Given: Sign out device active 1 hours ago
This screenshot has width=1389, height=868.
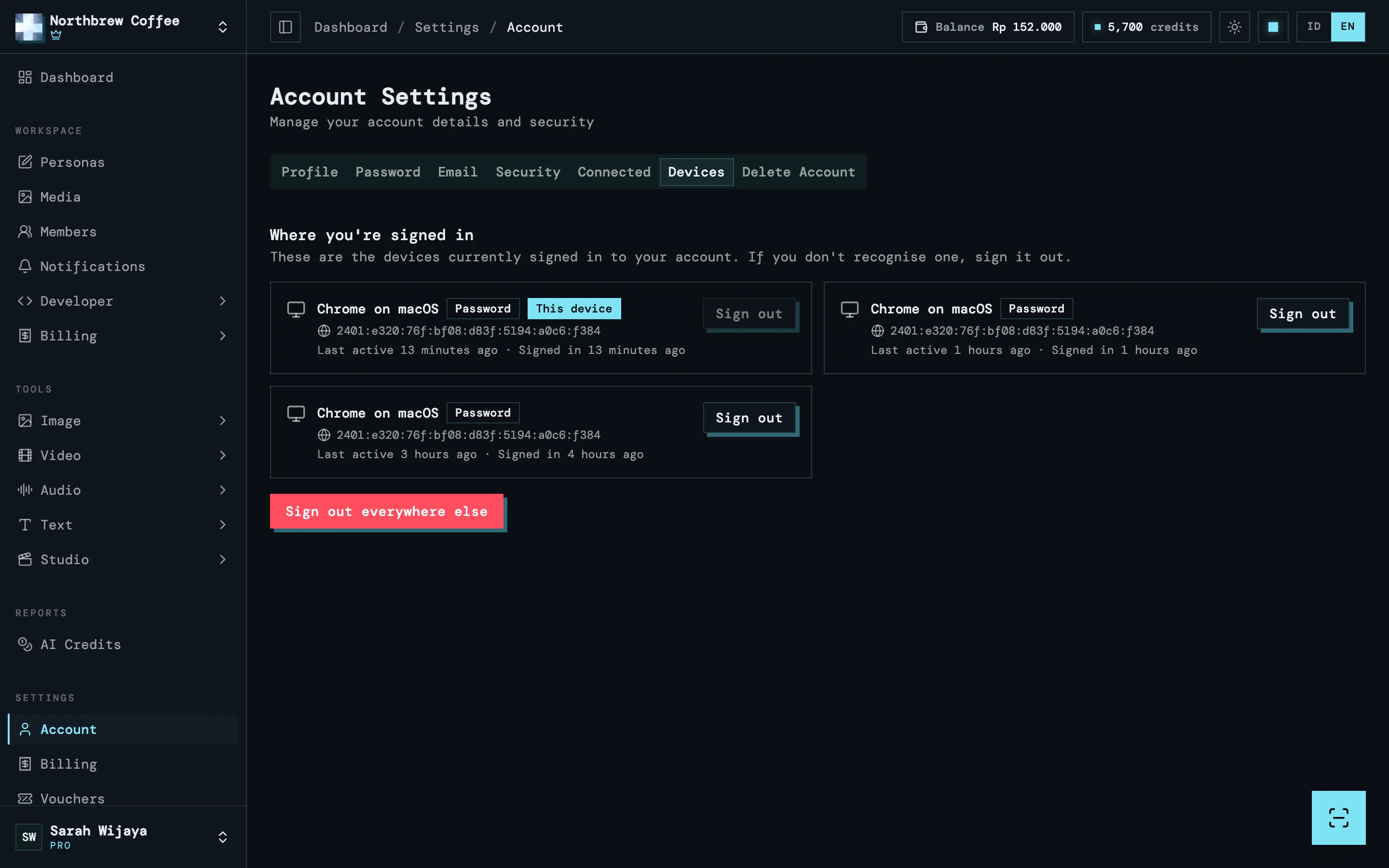Looking at the screenshot, I should (x=1302, y=313).
